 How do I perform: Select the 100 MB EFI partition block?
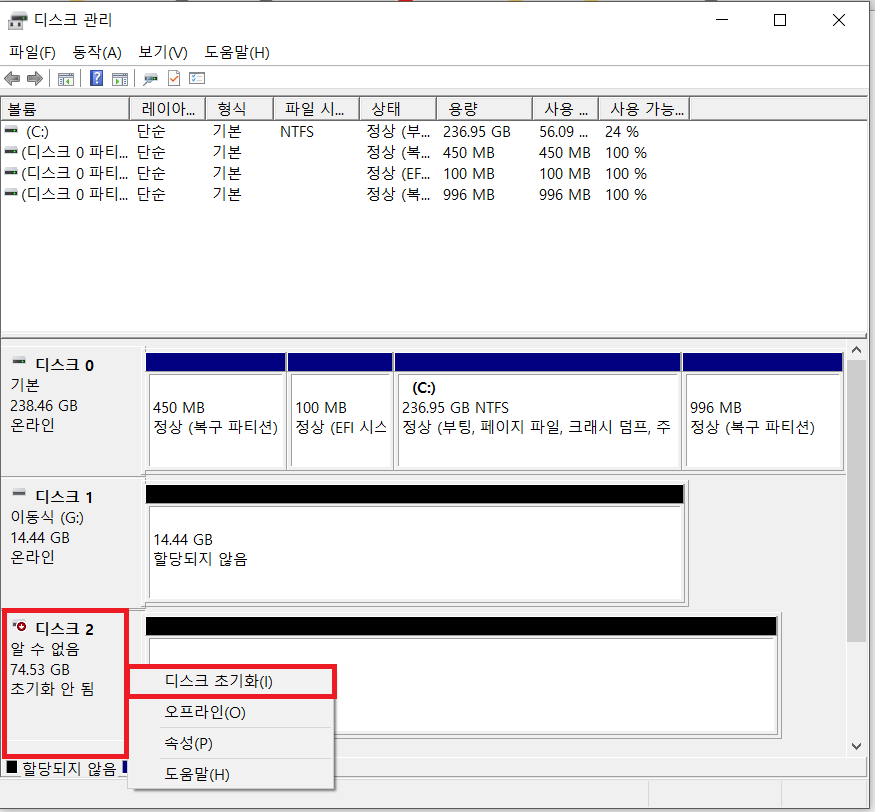(x=340, y=411)
